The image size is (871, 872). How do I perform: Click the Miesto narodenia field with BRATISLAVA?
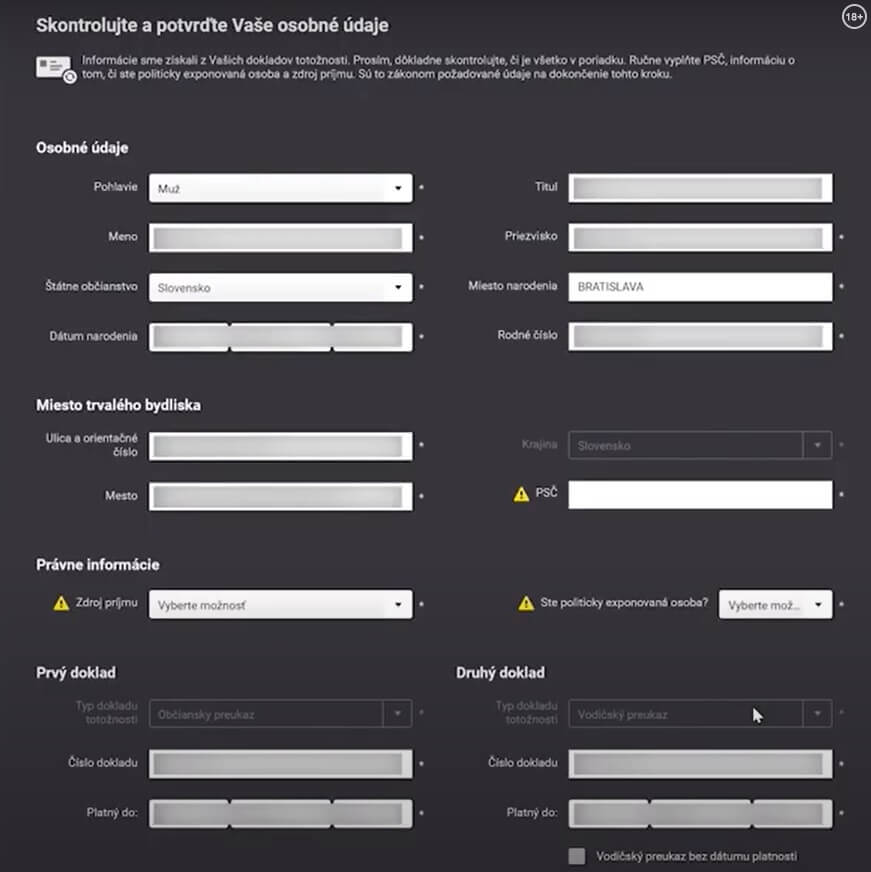tap(700, 287)
